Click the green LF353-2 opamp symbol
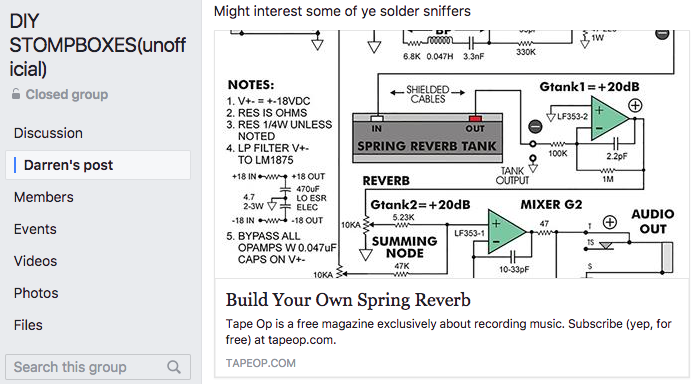The width and height of the screenshot is (696, 384). 609,119
